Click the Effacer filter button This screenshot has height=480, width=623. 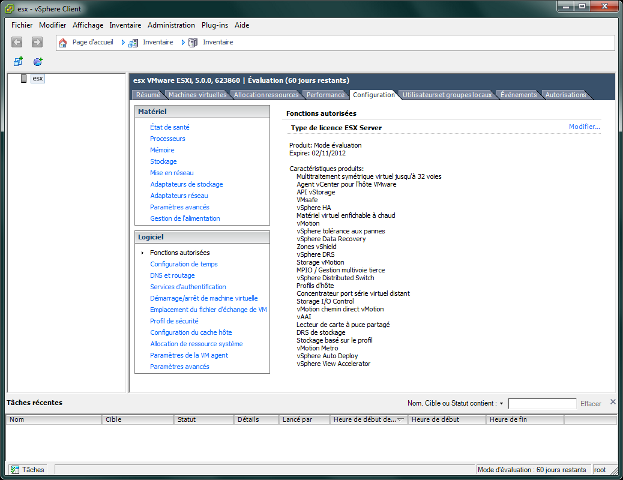(x=590, y=403)
